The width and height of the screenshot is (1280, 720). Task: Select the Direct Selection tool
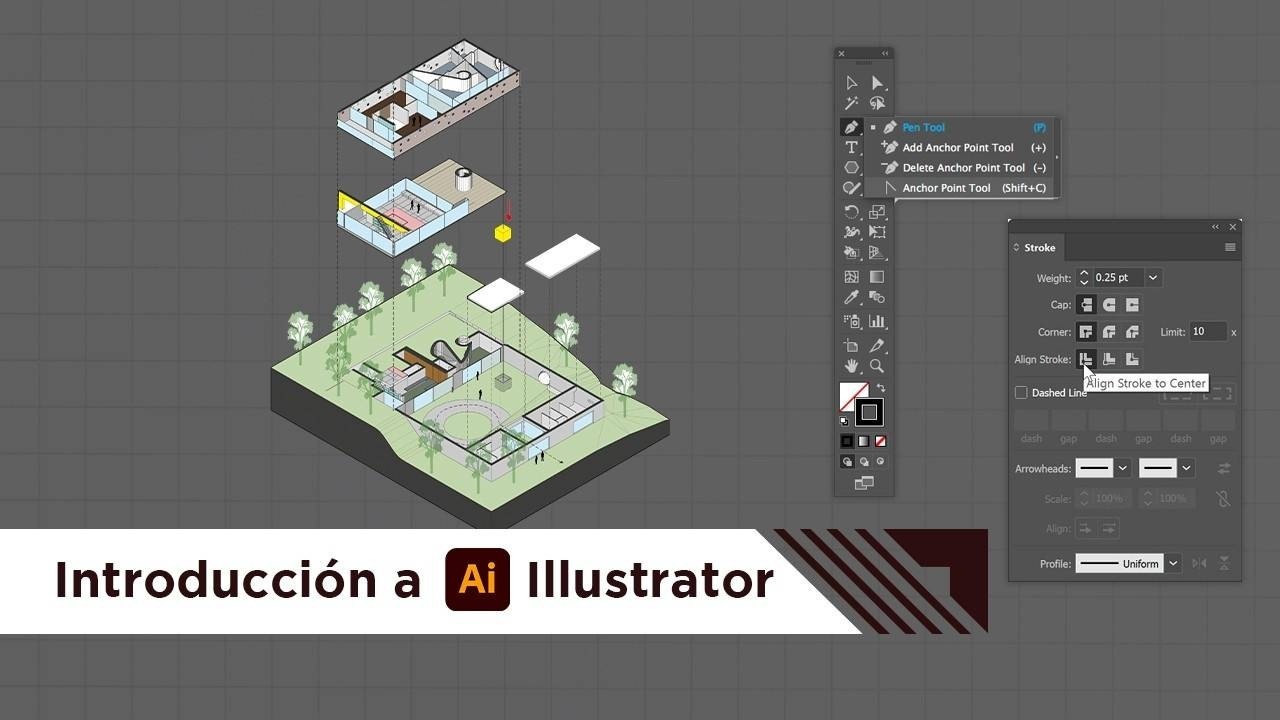[877, 83]
